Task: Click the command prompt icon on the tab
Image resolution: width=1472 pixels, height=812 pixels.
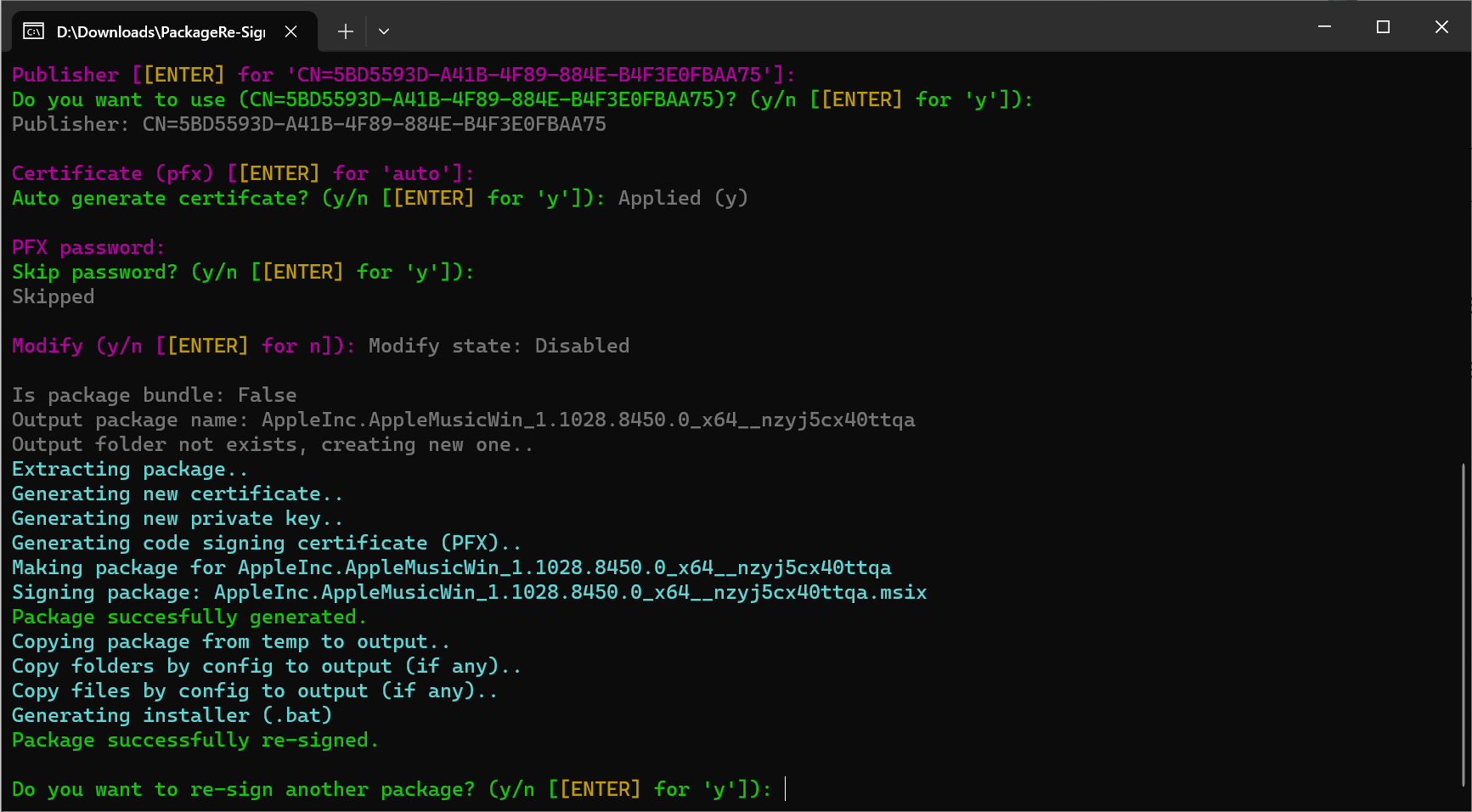Action: (33, 31)
